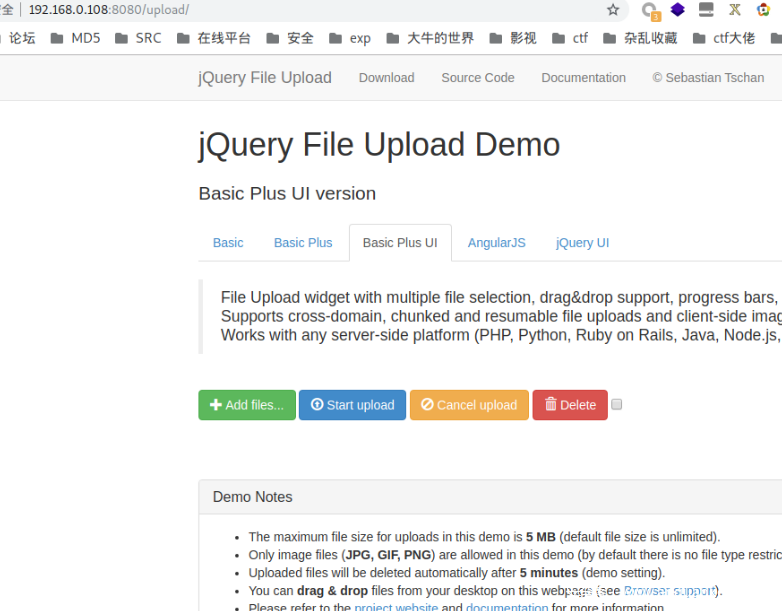The height and width of the screenshot is (611, 782).
Task: Open the Documentation navbar link
Action: pyautogui.click(x=584, y=78)
